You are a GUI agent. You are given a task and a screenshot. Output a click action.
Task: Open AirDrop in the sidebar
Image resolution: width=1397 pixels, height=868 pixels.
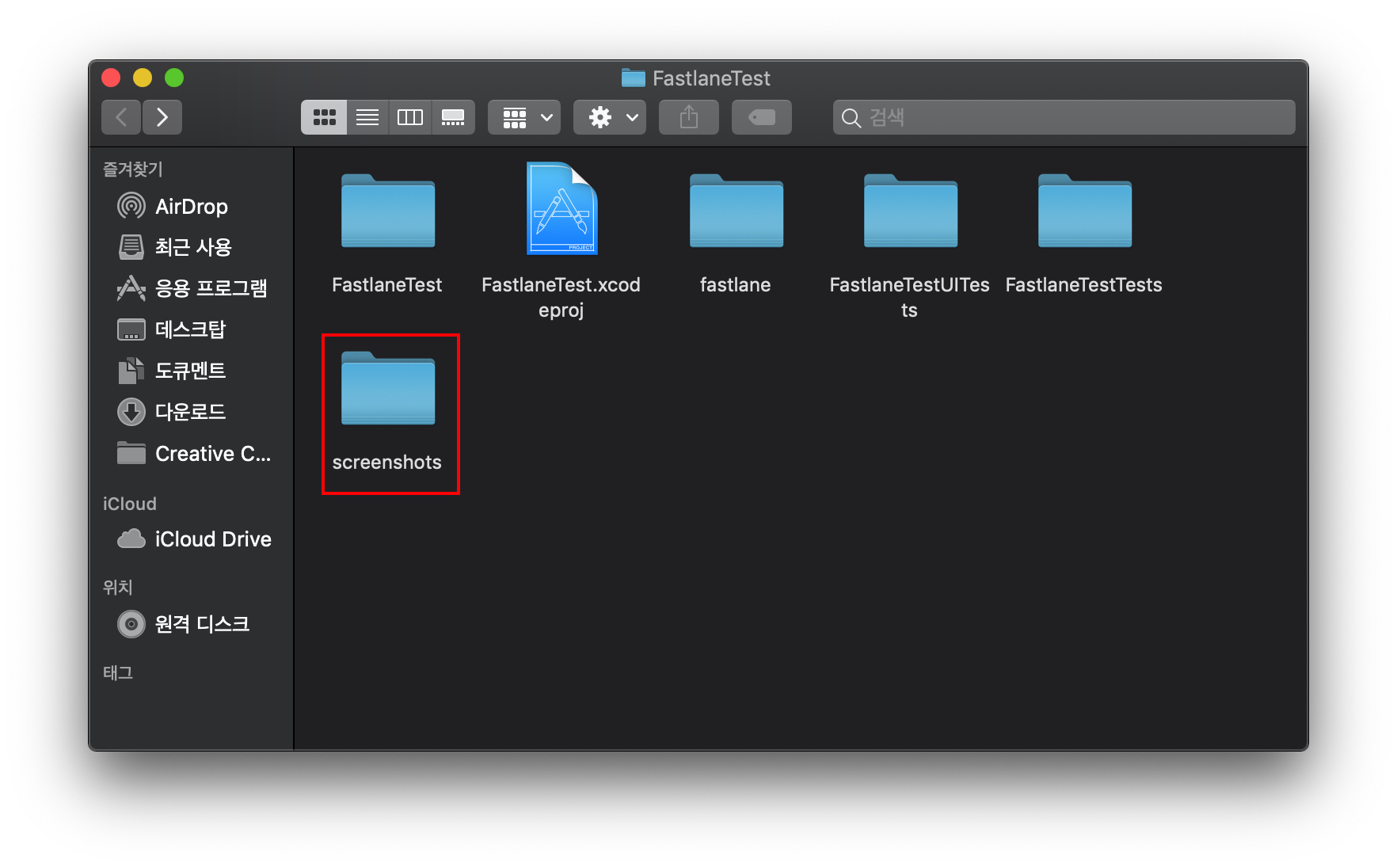click(x=191, y=207)
